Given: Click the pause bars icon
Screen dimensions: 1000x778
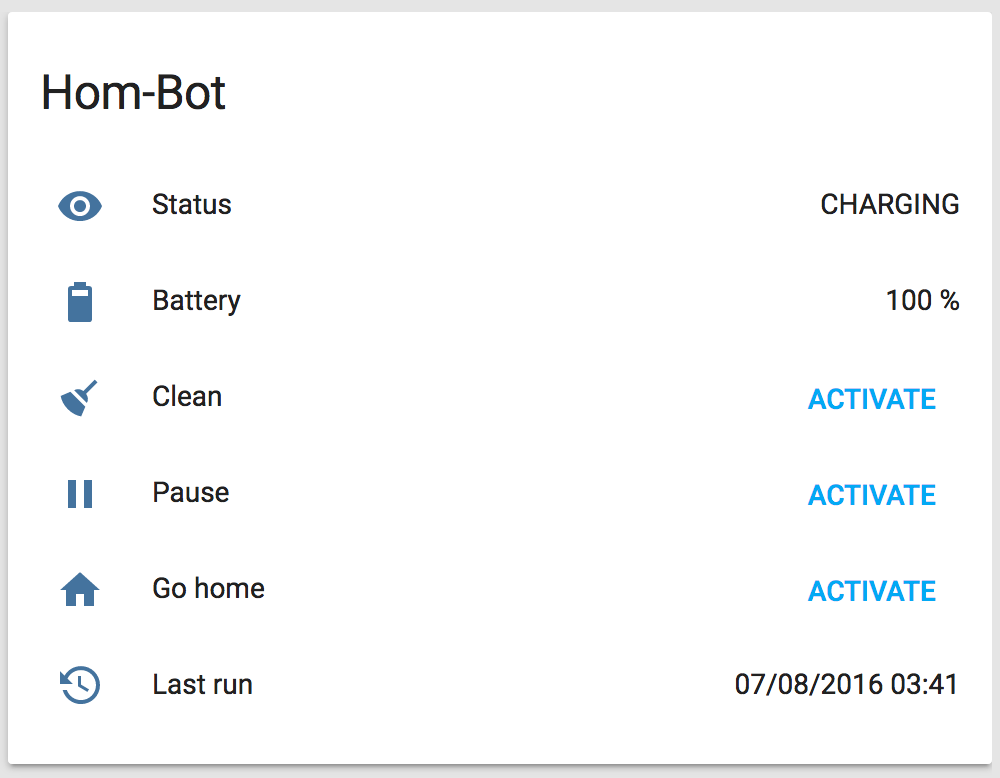Looking at the screenshot, I should 80,494.
